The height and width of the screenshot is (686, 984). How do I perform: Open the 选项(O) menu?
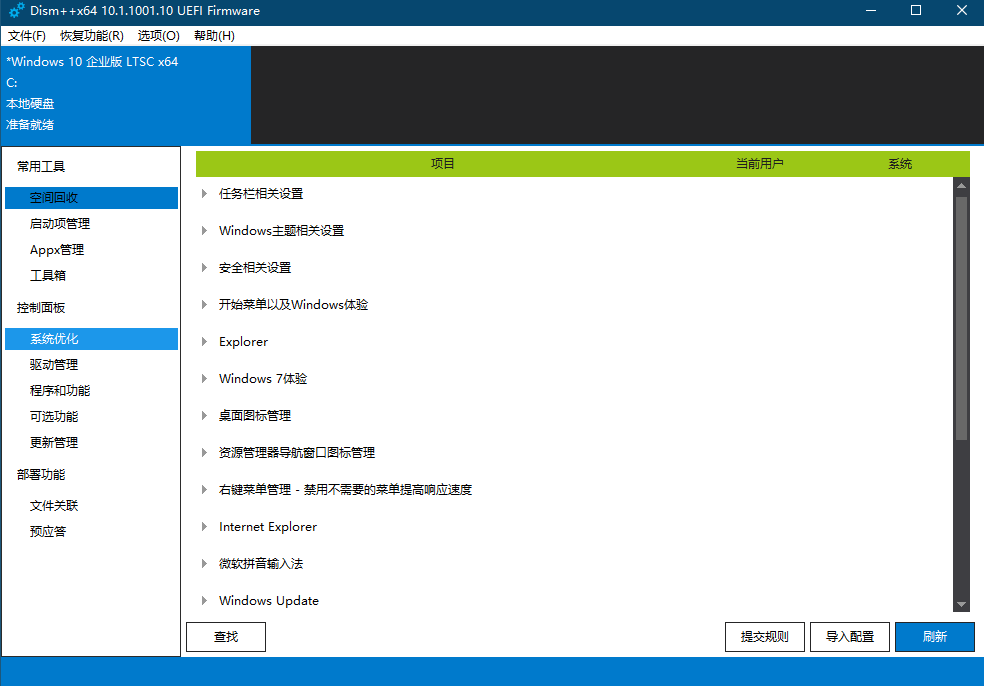point(158,35)
